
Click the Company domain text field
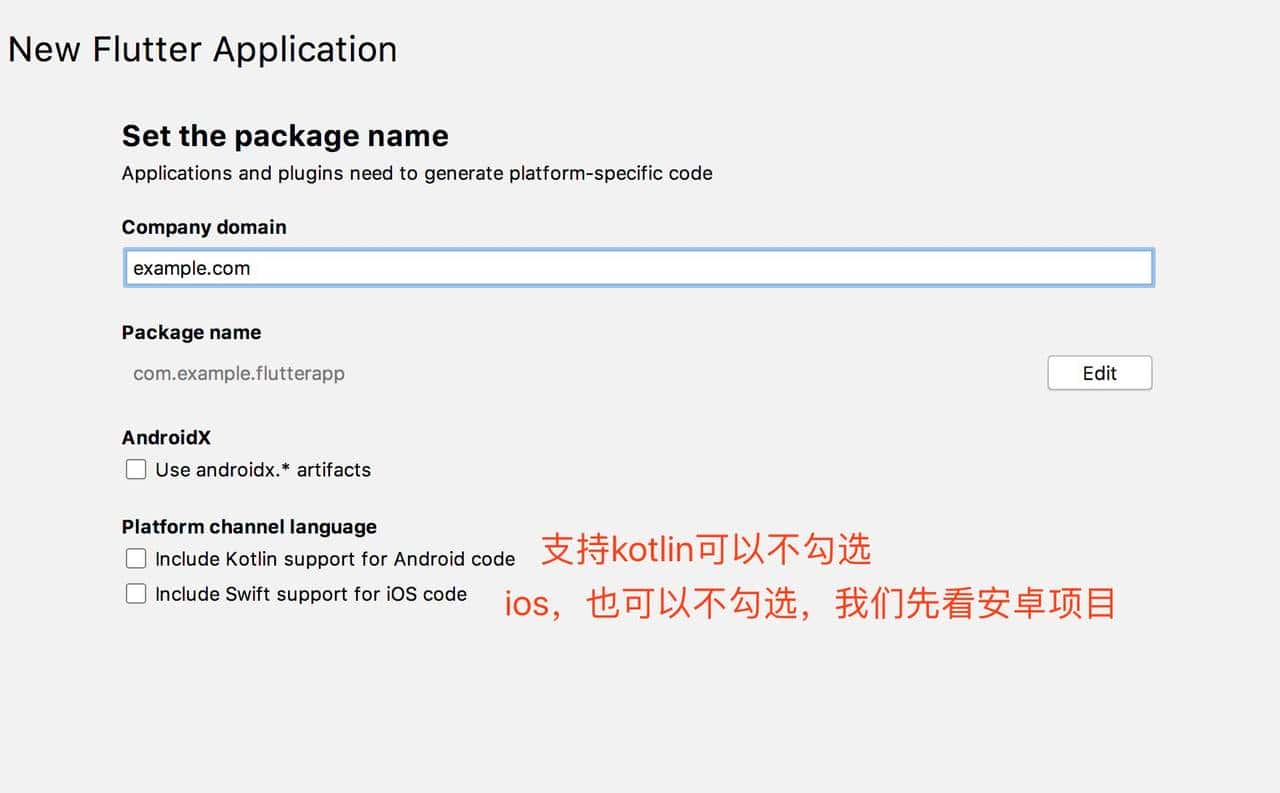pyautogui.click(x=638, y=268)
